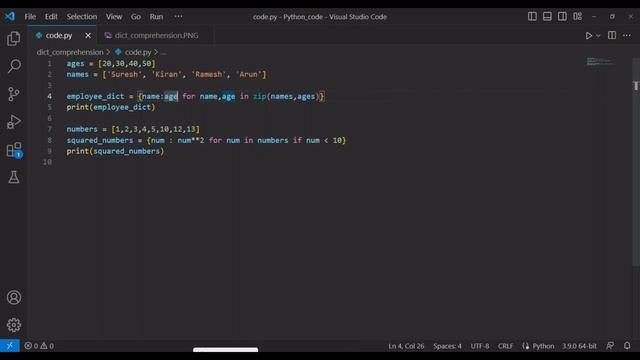Image resolution: width=640 pixels, height=360 pixels.
Task: Open the editor More Actions menu
Action: click(x=627, y=36)
